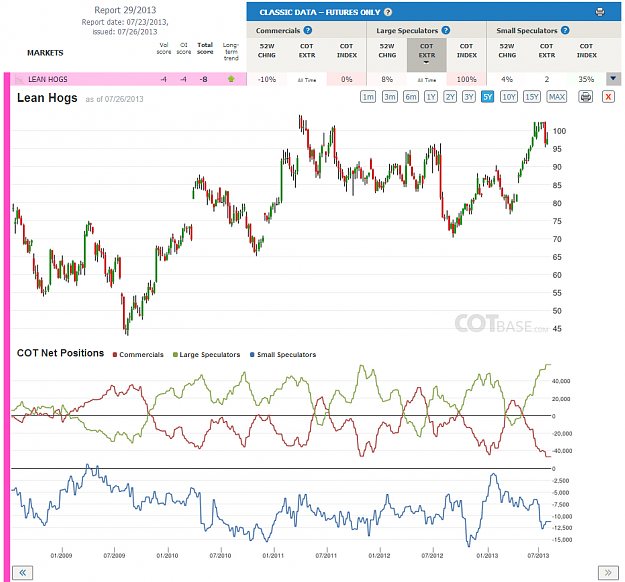This screenshot has width=625, height=582.
Task: Toggle Large Speculators series in legend
Action: 206,355
